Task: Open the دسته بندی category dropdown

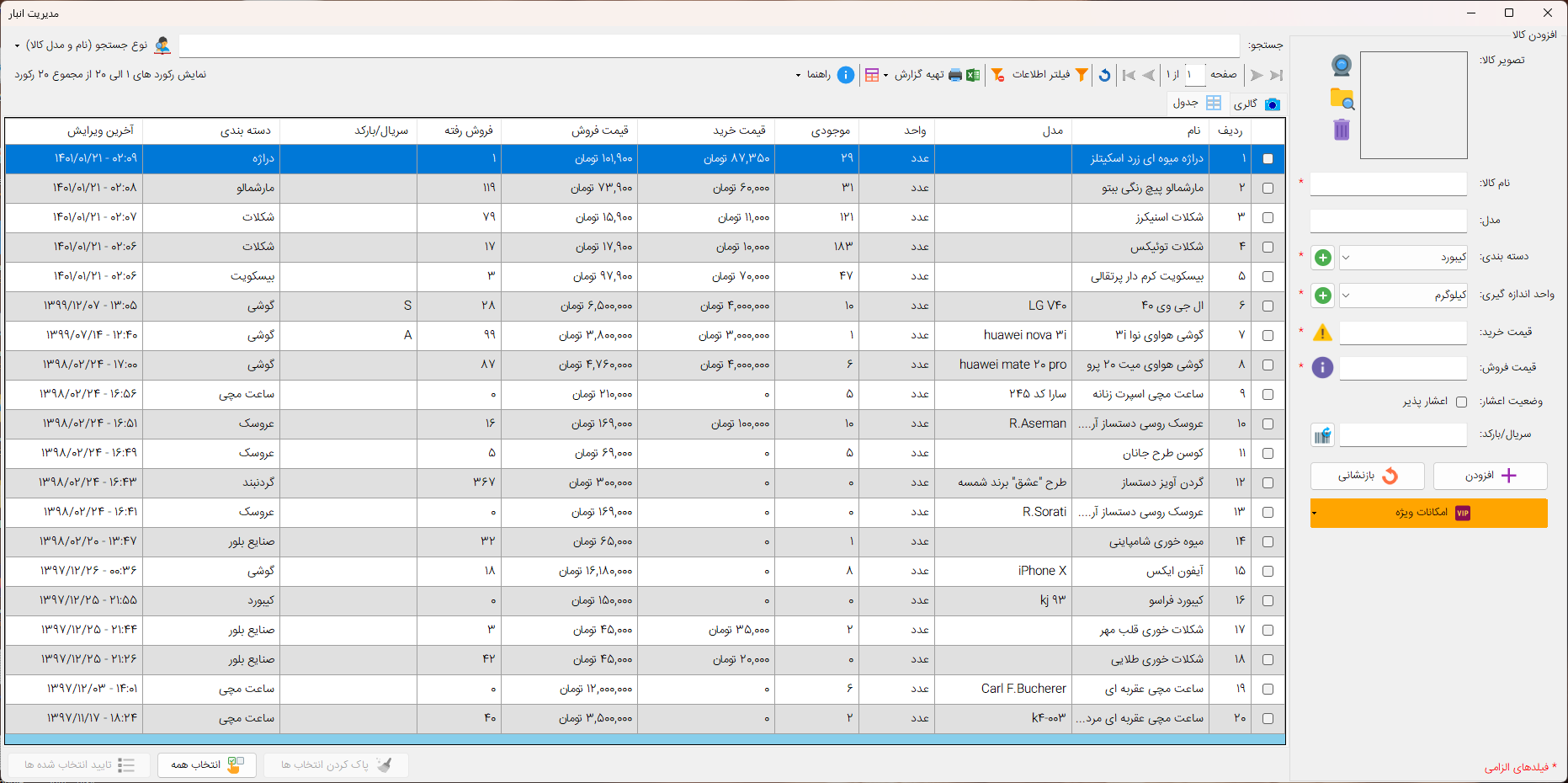Action: coord(1403,258)
